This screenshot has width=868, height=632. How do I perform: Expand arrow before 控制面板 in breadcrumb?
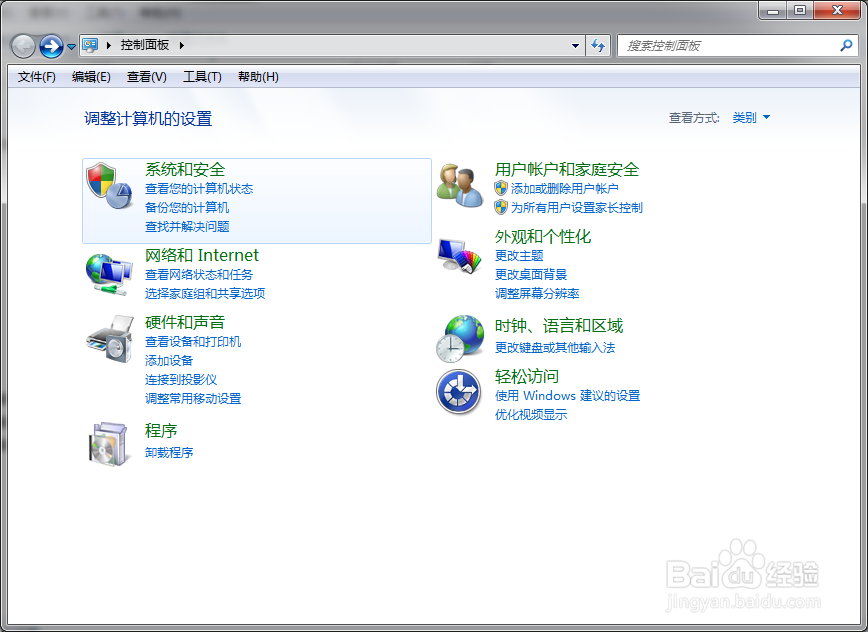pos(108,45)
